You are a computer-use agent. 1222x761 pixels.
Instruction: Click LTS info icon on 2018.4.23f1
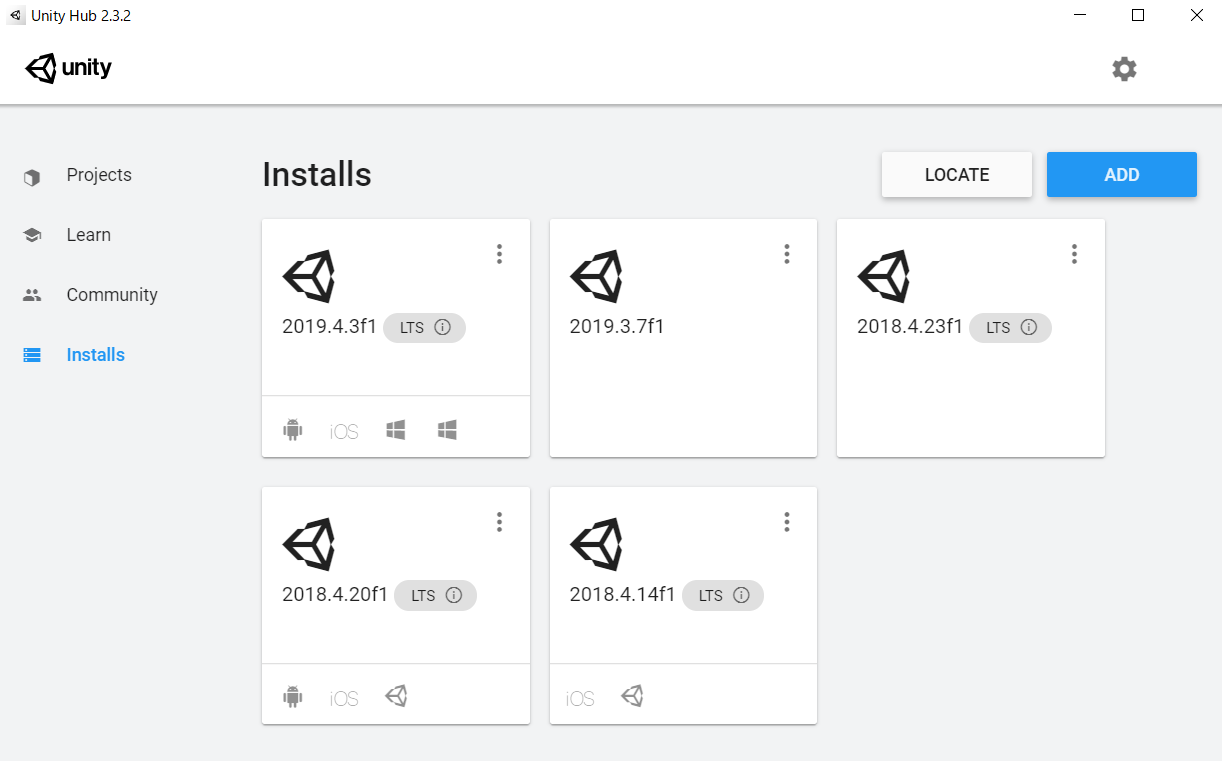[1029, 327]
